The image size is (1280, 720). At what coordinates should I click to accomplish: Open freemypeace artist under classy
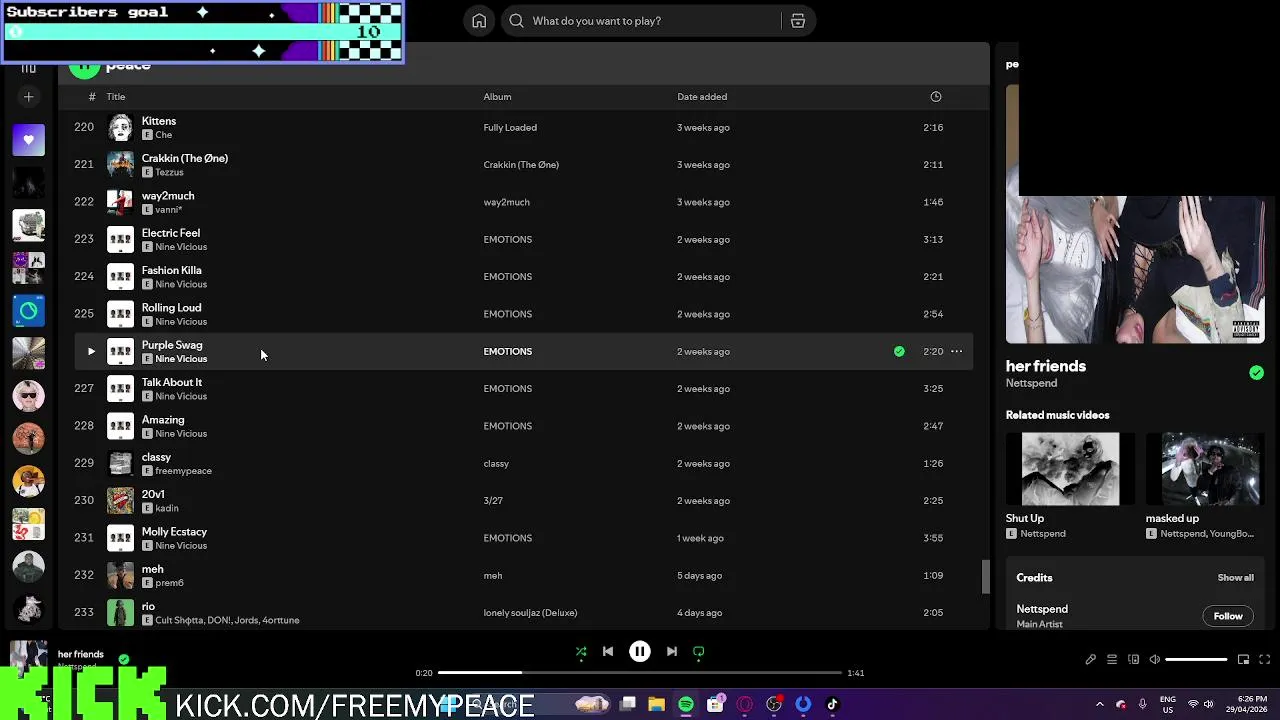183,471
